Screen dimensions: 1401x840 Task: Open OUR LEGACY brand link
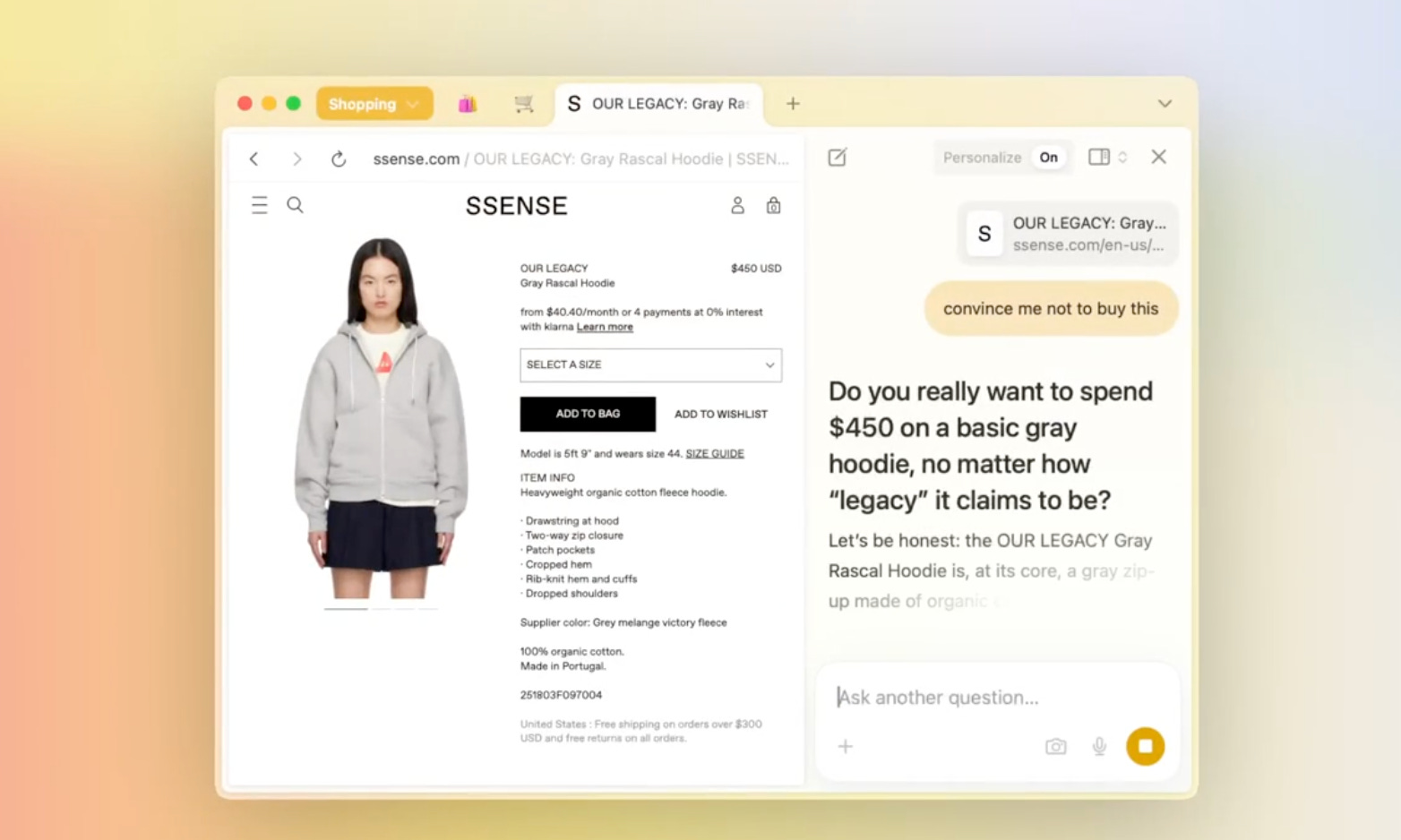click(x=554, y=269)
